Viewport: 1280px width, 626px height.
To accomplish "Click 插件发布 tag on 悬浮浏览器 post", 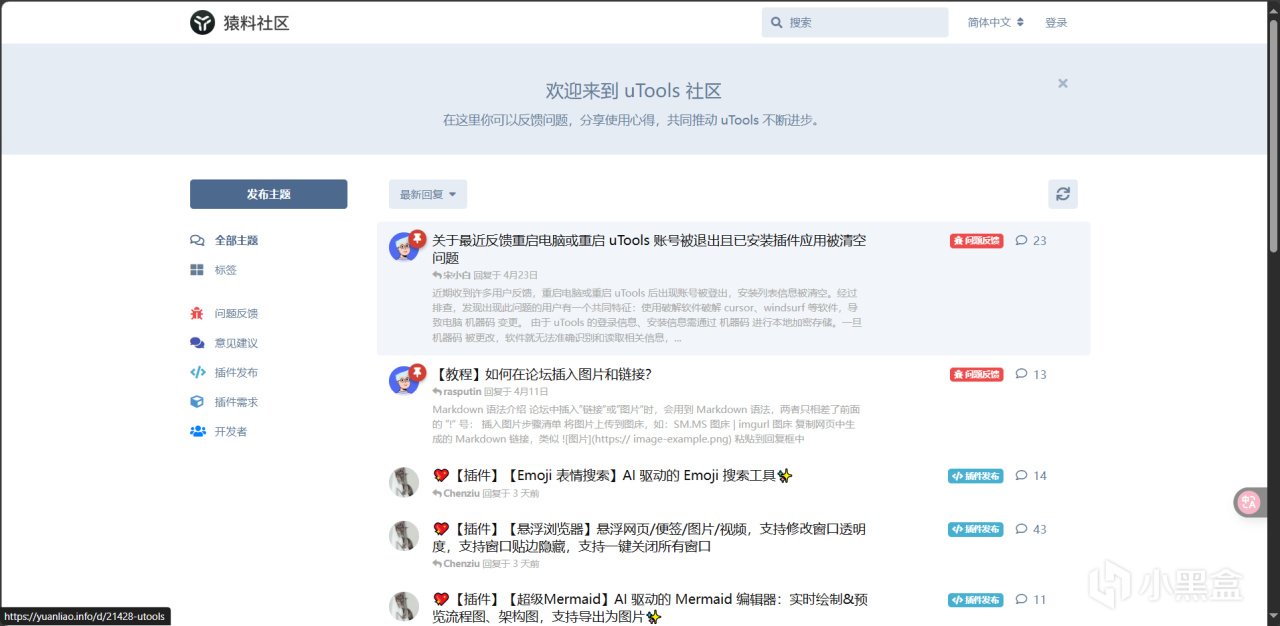I will 975,529.
